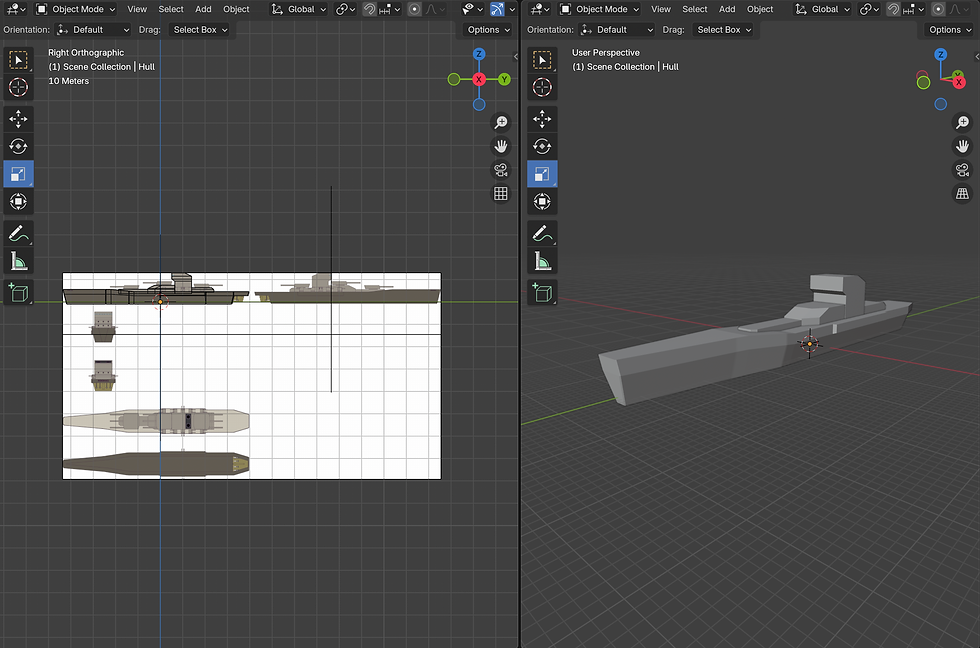Screen dimensions: 980x648
Task: Pick the 3D Cursor tool in the left viewport
Action: point(18,88)
